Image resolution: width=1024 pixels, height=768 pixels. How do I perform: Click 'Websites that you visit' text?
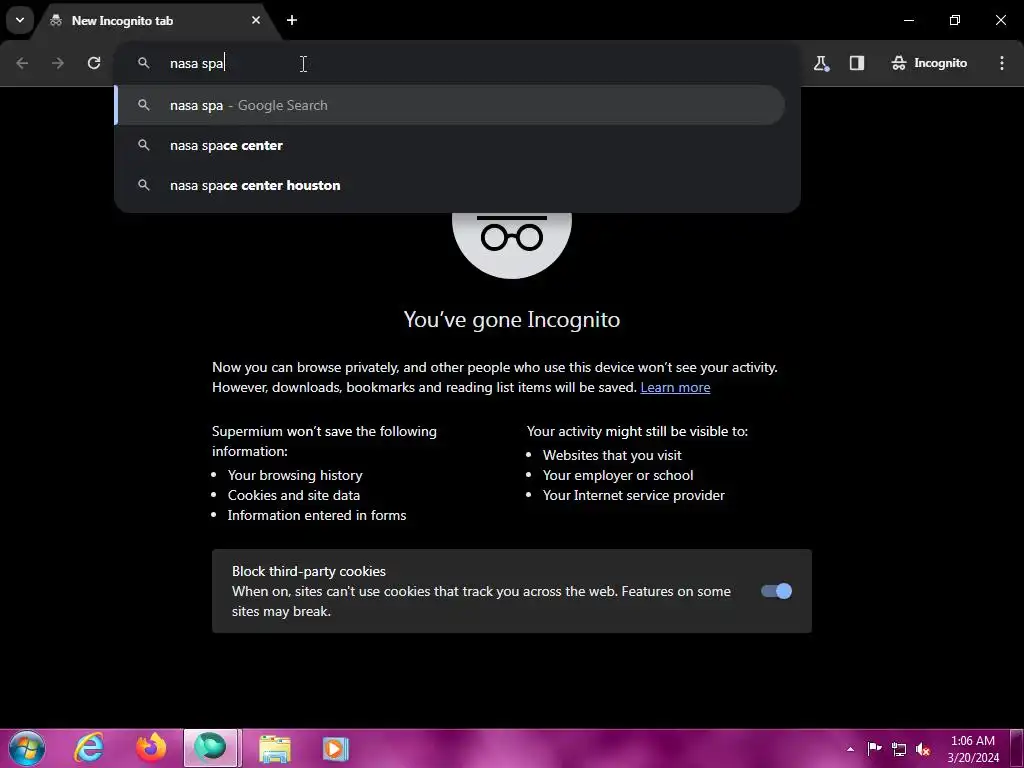[x=612, y=455]
